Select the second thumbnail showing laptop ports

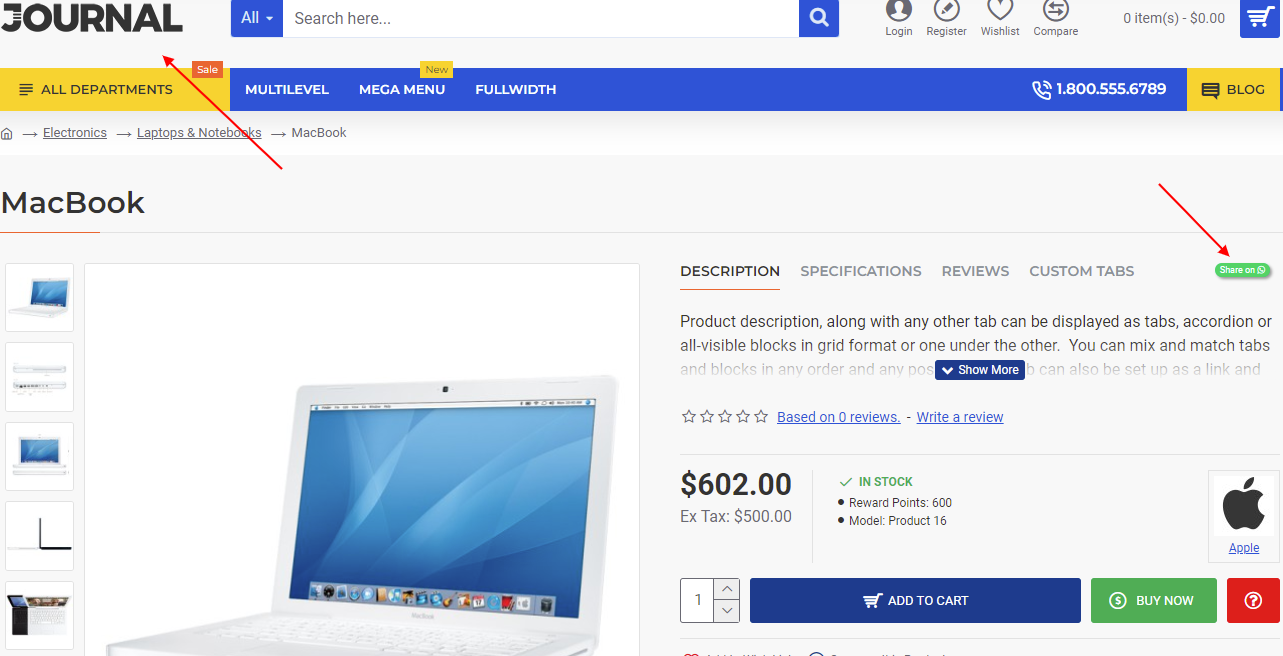point(40,377)
